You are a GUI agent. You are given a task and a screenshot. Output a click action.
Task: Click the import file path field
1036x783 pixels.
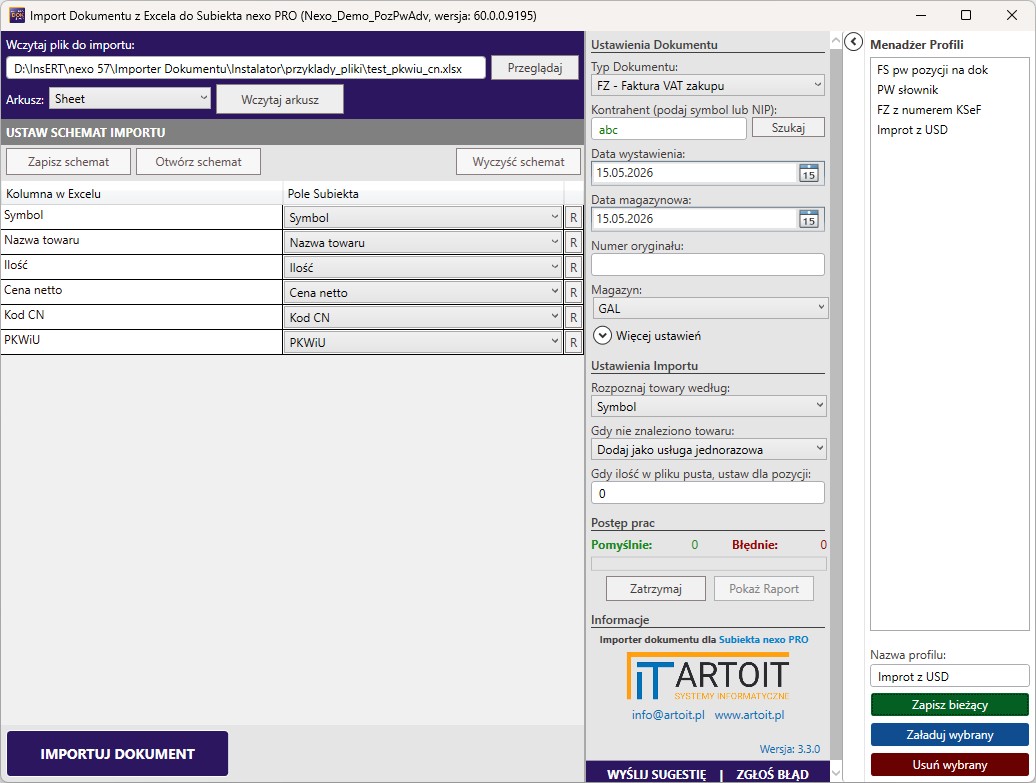coord(246,68)
